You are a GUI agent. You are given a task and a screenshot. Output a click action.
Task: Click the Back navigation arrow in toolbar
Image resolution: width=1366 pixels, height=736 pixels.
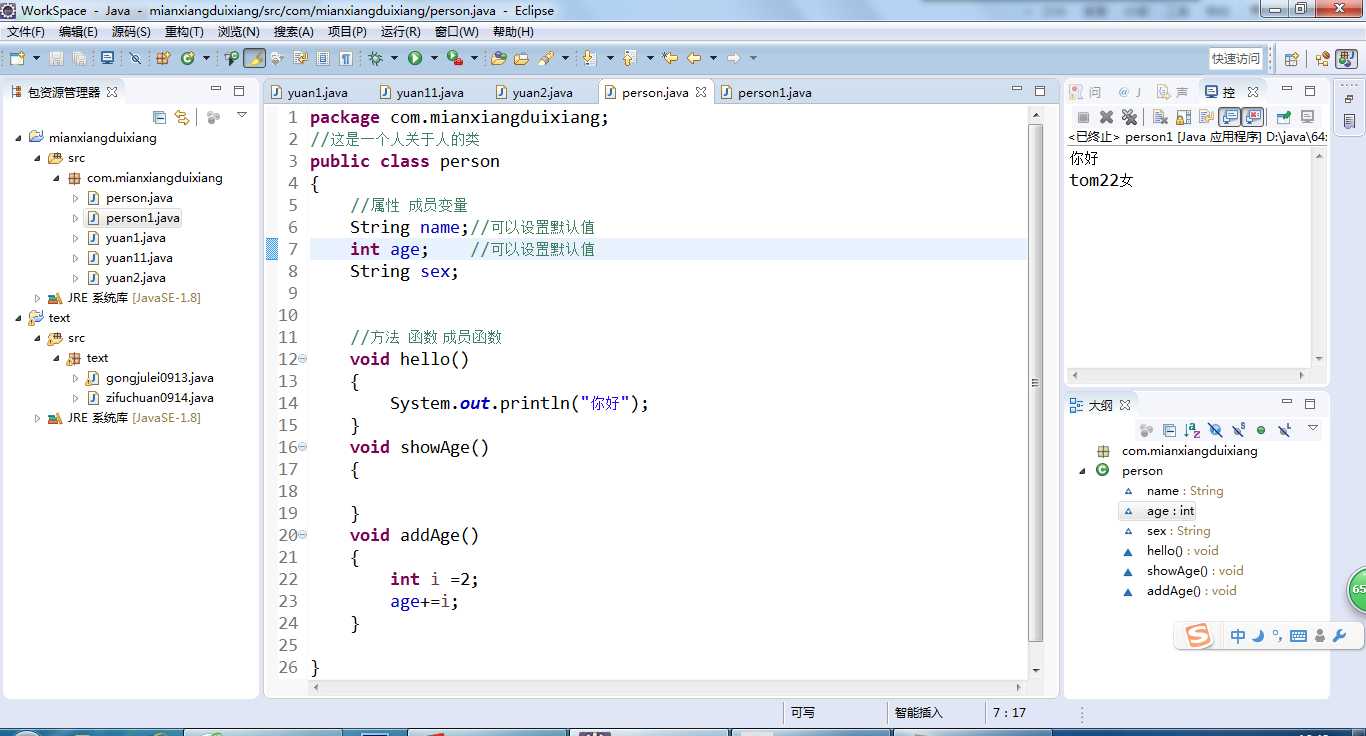[x=693, y=58]
